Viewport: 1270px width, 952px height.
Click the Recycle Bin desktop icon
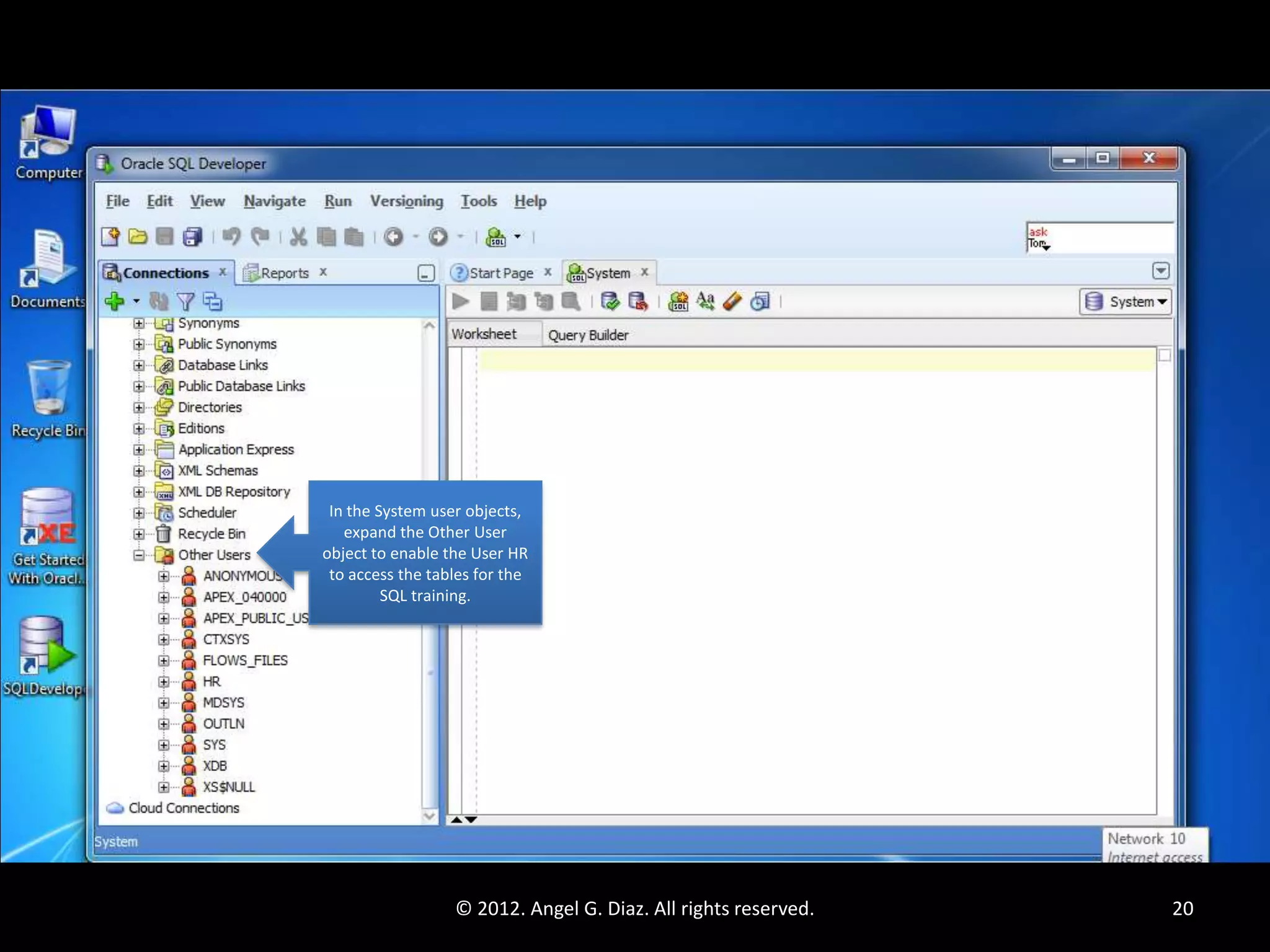[48, 400]
